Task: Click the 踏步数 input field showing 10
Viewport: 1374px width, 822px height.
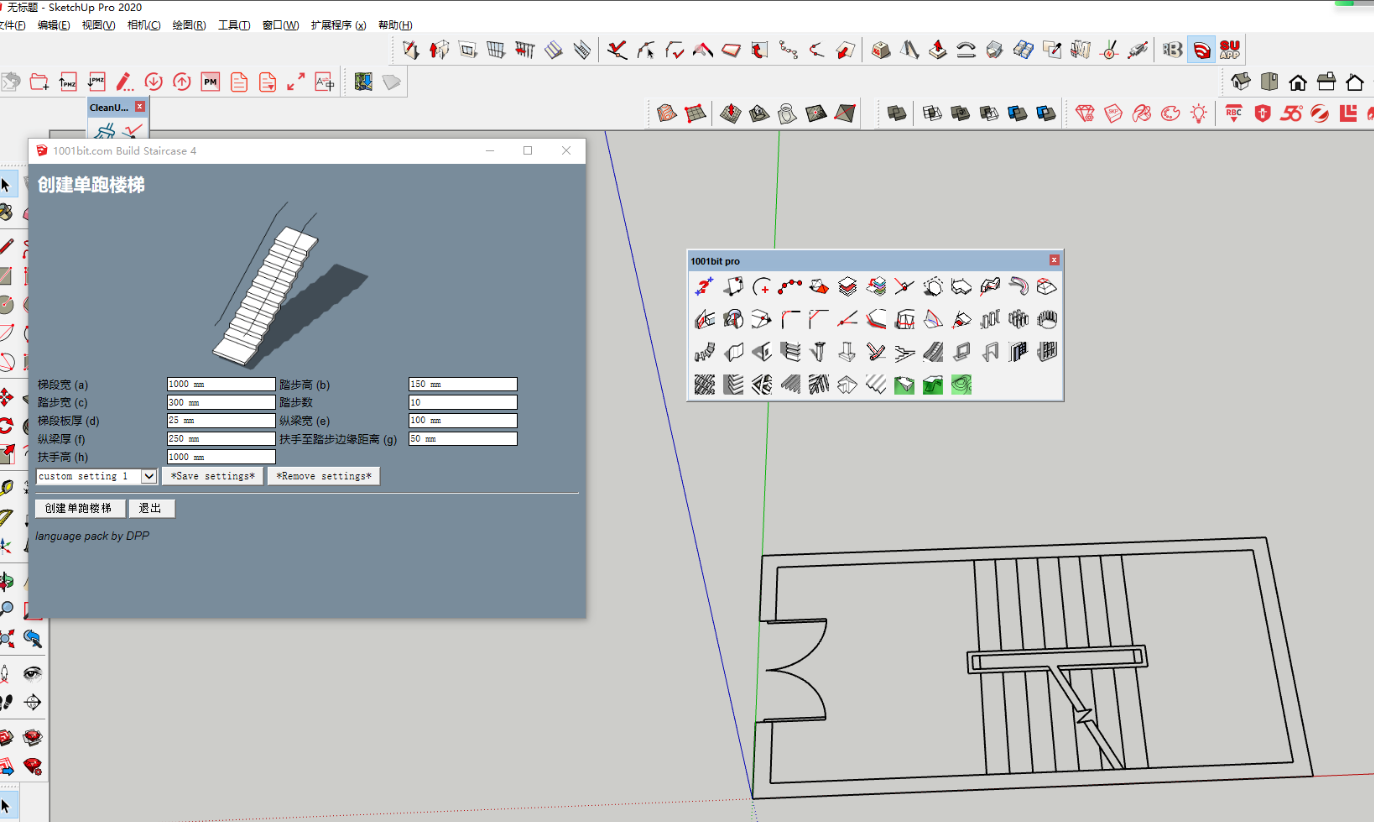Action: point(463,402)
